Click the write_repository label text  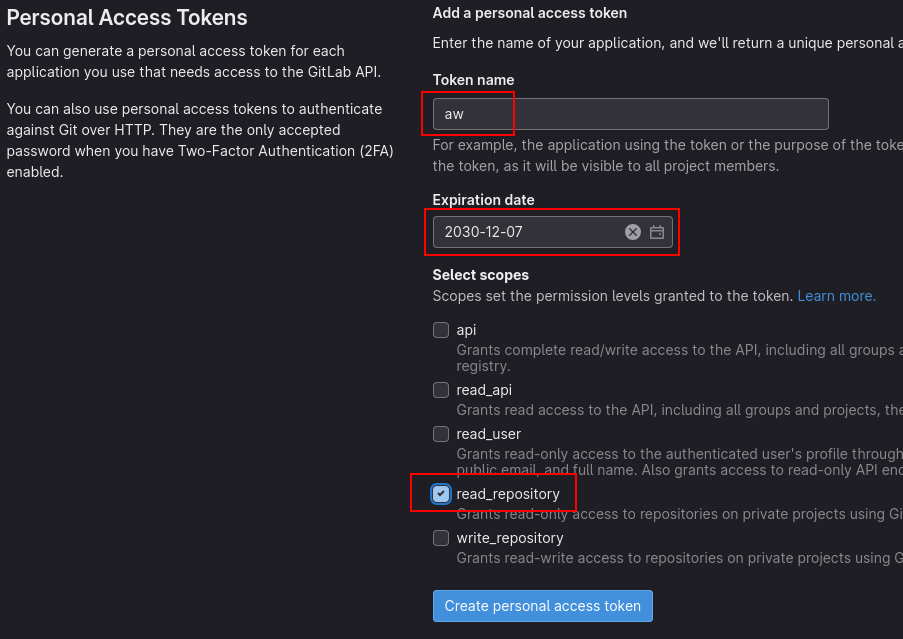(x=510, y=538)
